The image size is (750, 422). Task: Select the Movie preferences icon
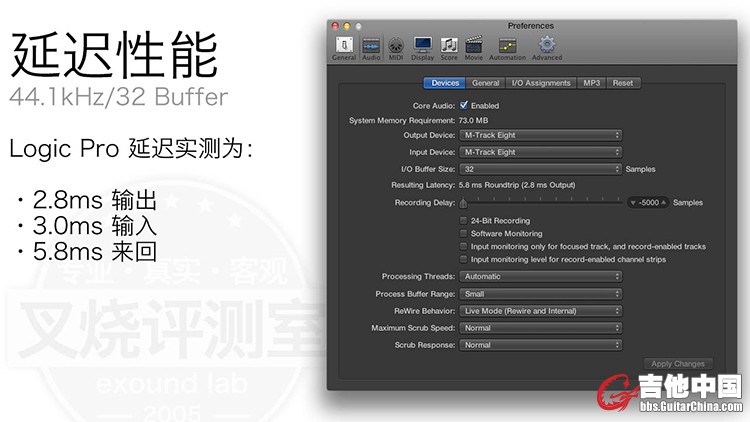pos(473,47)
